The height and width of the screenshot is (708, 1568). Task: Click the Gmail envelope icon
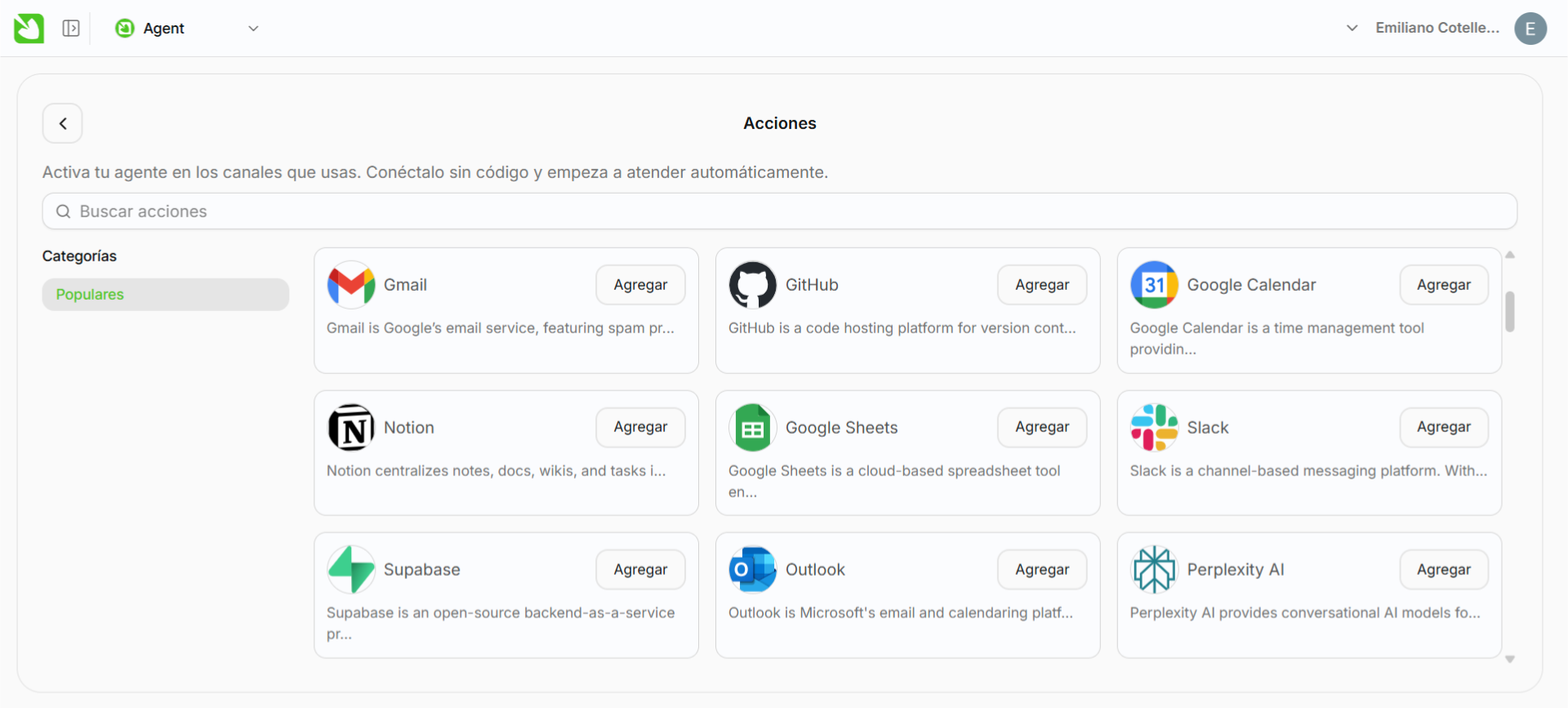coord(350,285)
